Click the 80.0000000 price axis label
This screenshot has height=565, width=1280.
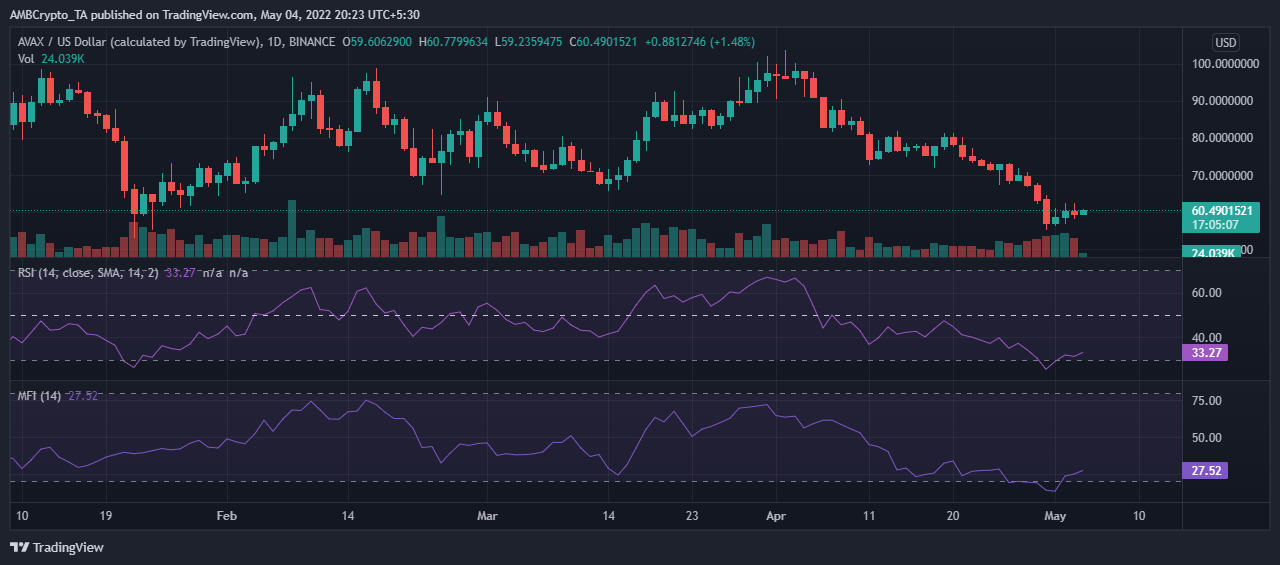(x=1224, y=138)
